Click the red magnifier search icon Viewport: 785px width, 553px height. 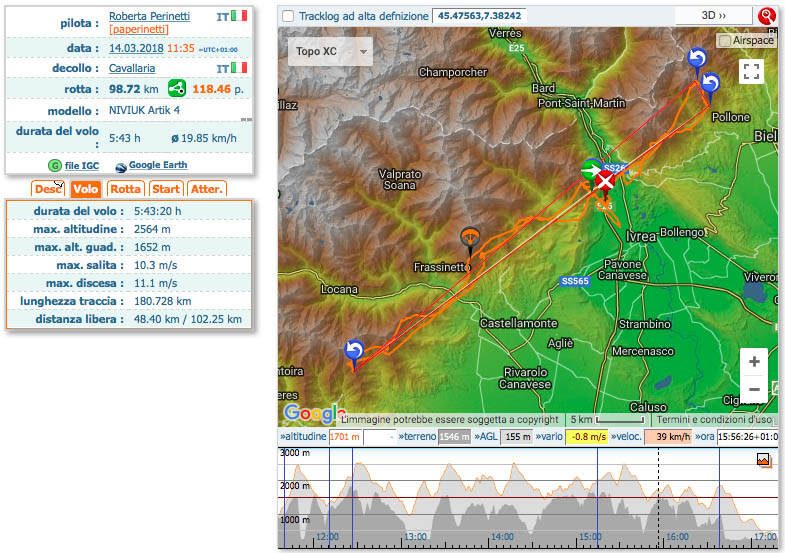pyautogui.click(x=767, y=16)
